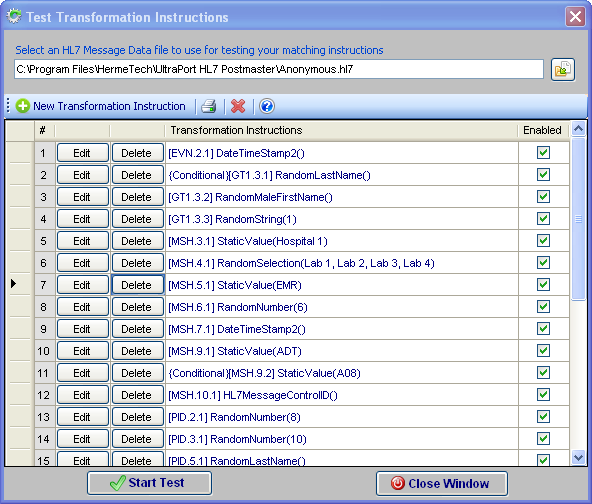592x504 pixels.
Task: Toggle Enabled checkbox for PID.2.1 RandomNumber(8)
Action: [x=543, y=416]
